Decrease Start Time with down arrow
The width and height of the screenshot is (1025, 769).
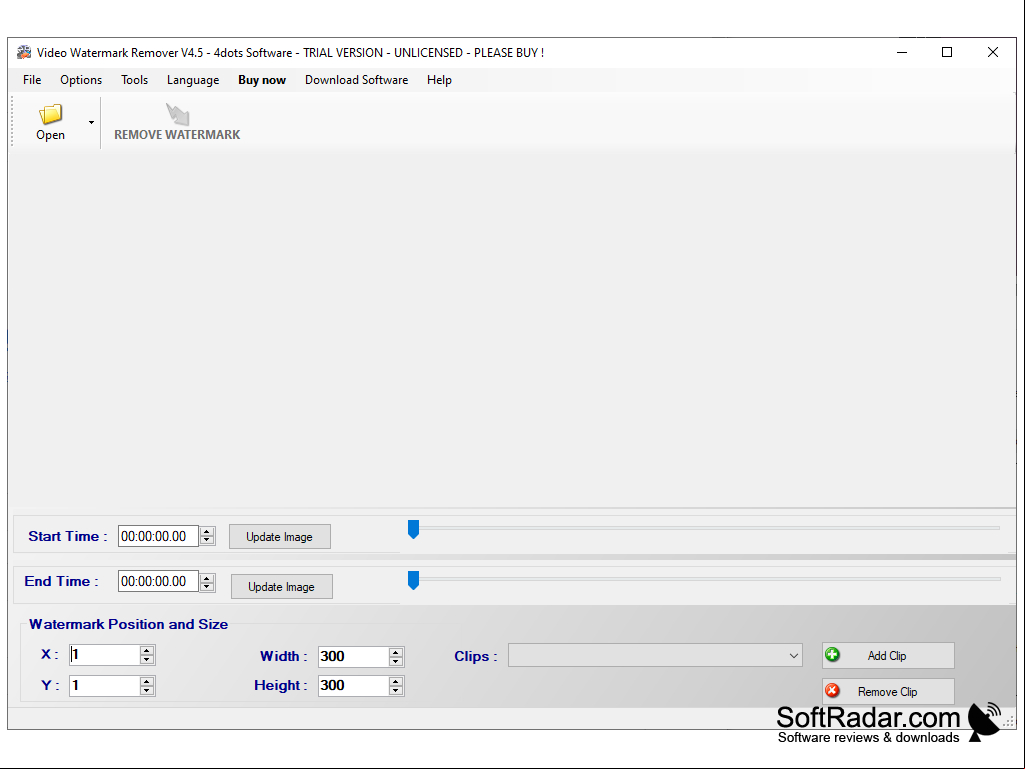tap(207, 541)
